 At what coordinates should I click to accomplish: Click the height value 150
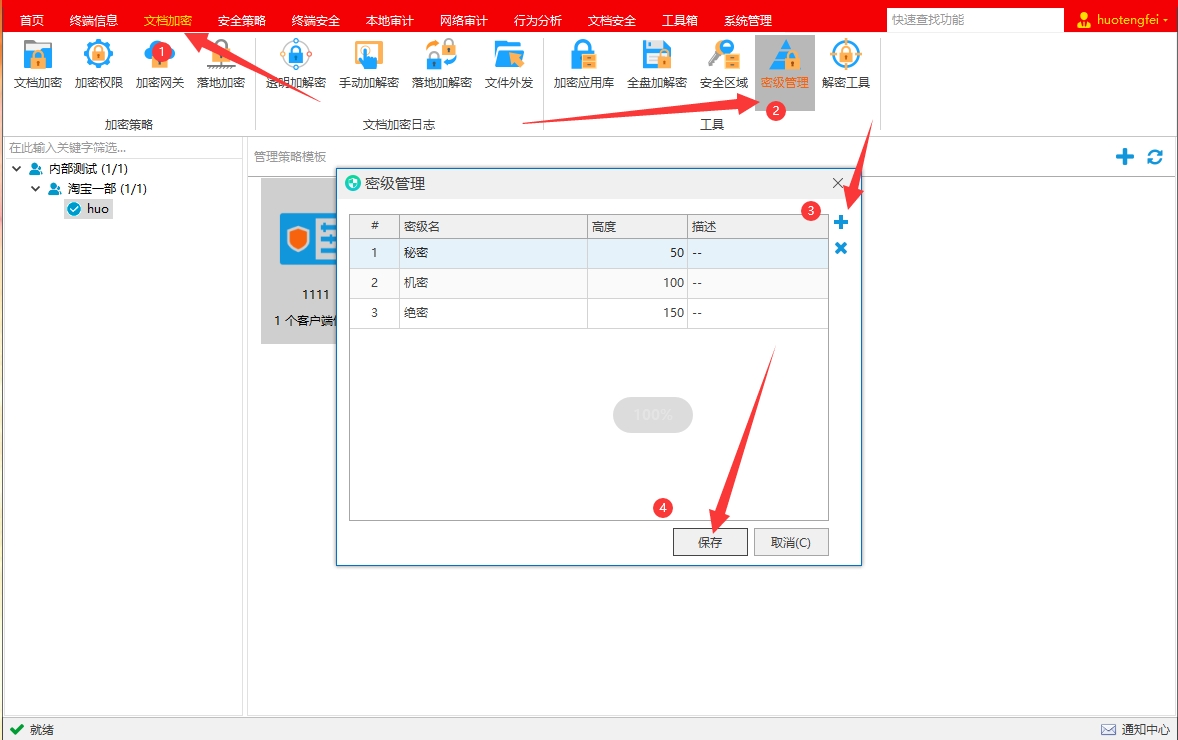(x=673, y=313)
